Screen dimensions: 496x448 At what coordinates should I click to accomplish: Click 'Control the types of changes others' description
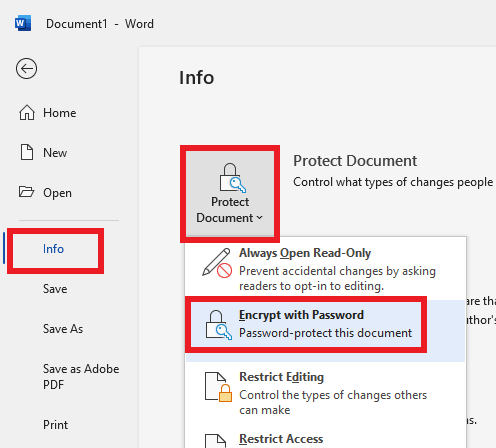(x=333, y=395)
